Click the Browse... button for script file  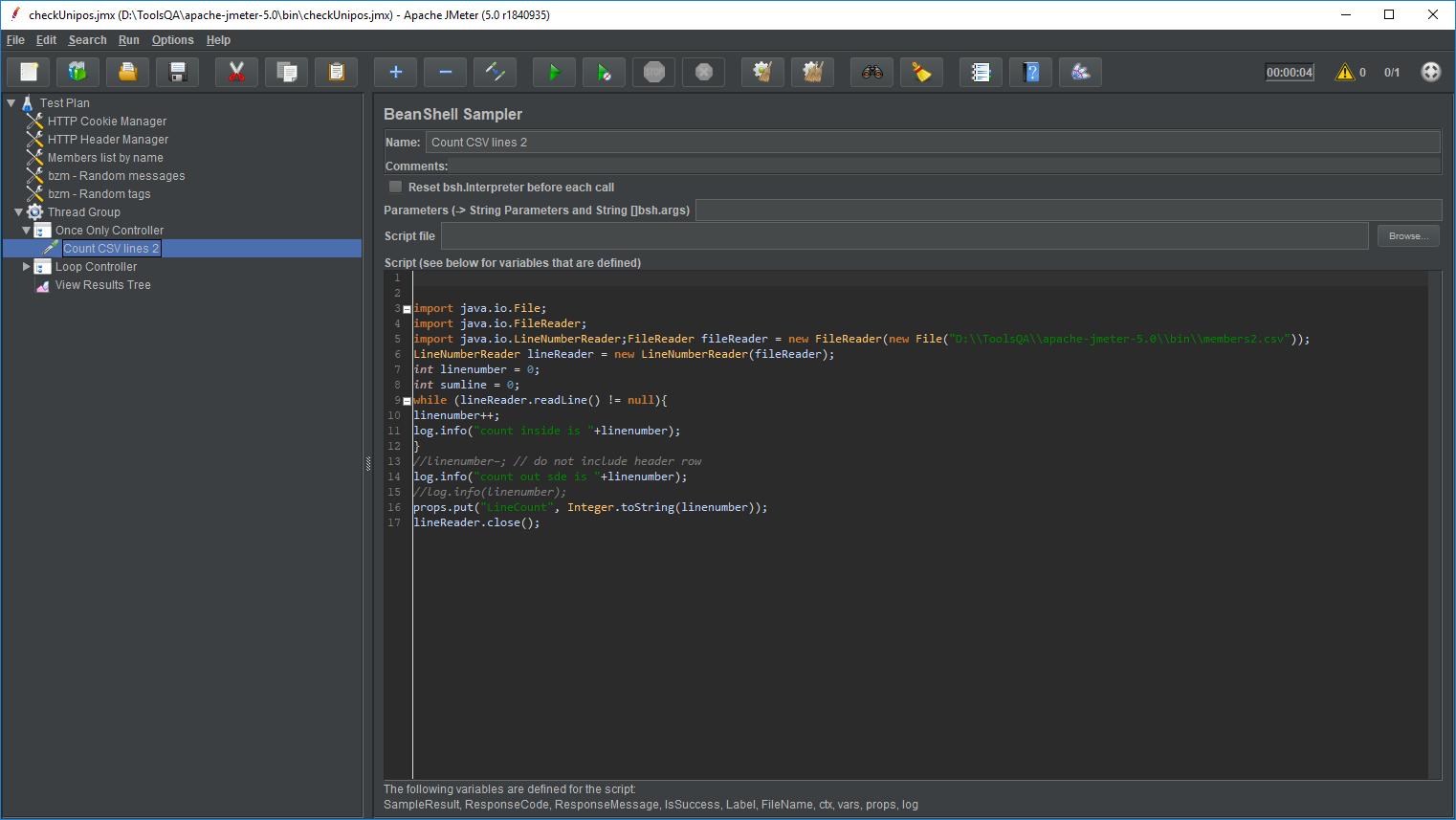(x=1407, y=236)
